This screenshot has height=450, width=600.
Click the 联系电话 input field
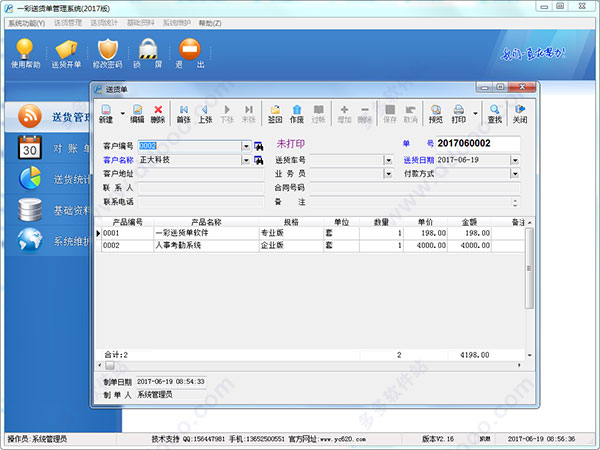pyautogui.click(x=201, y=202)
